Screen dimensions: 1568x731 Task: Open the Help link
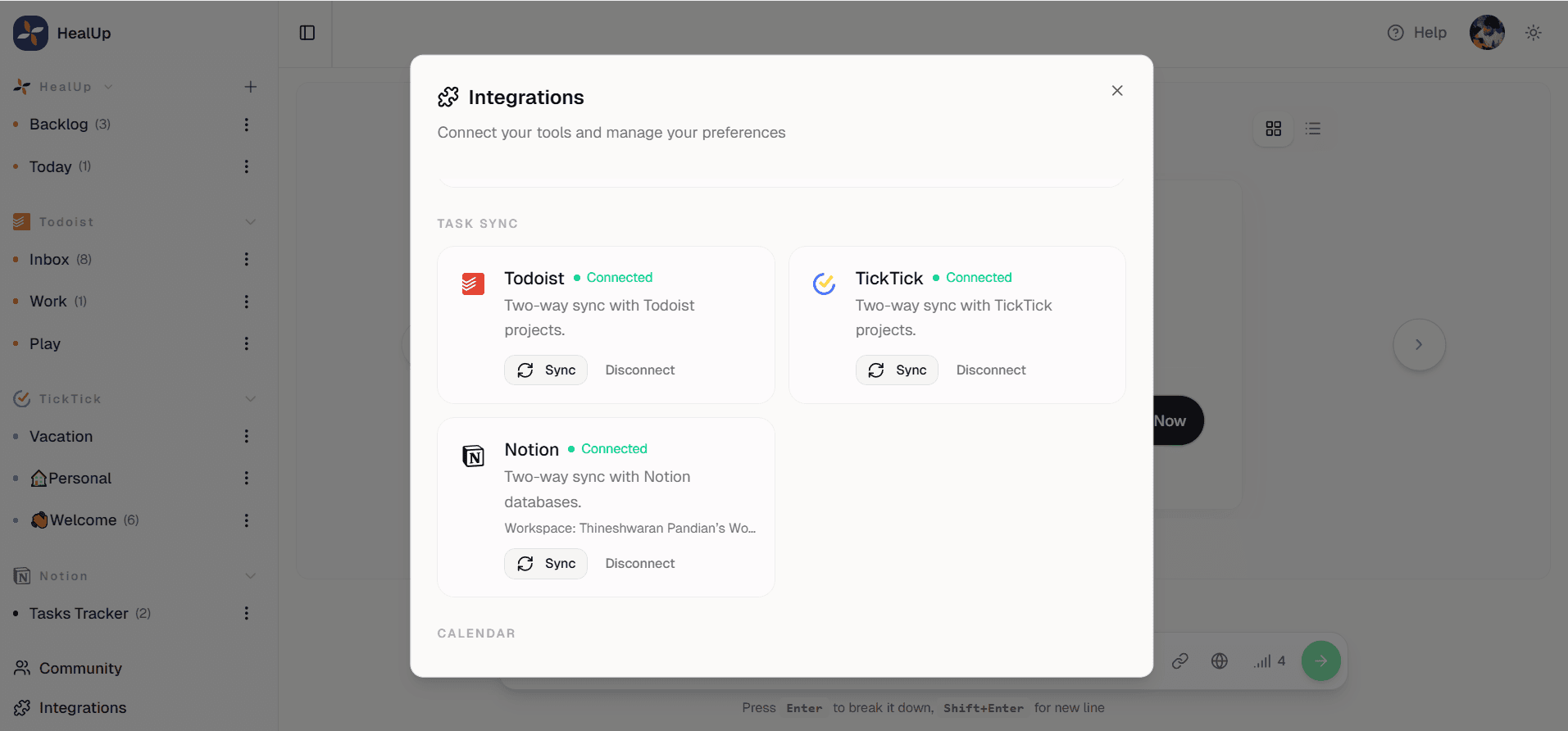click(x=1417, y=33)
